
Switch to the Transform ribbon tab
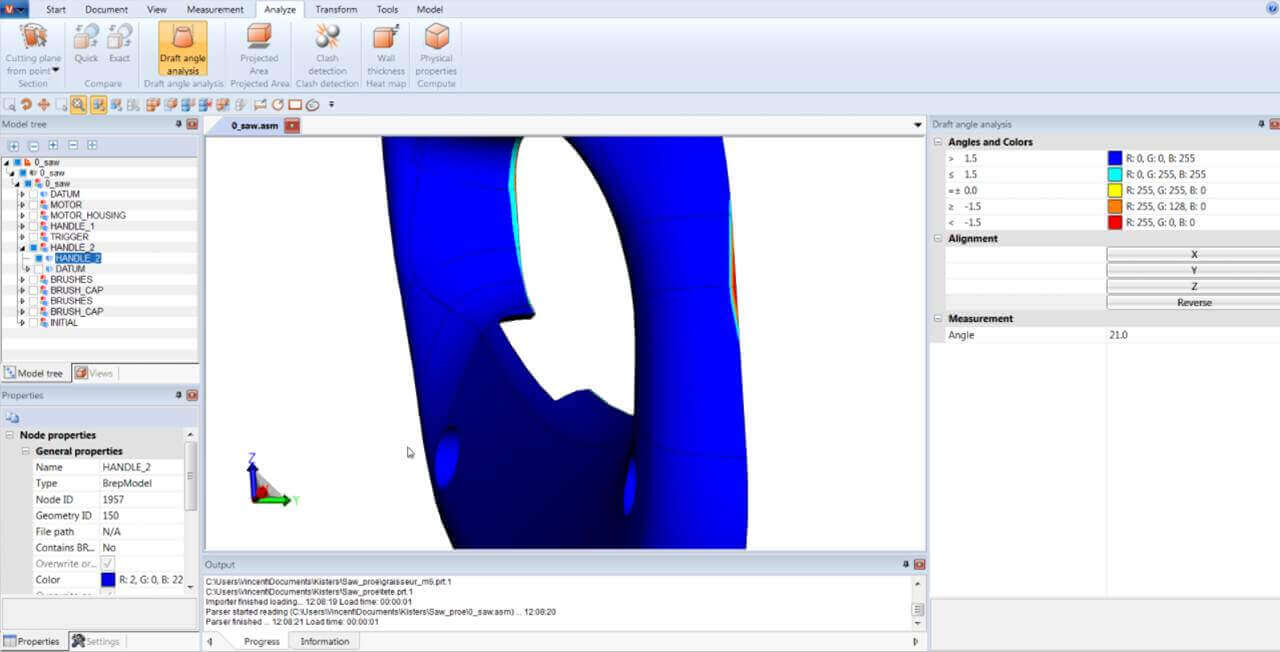pos(336,9)
